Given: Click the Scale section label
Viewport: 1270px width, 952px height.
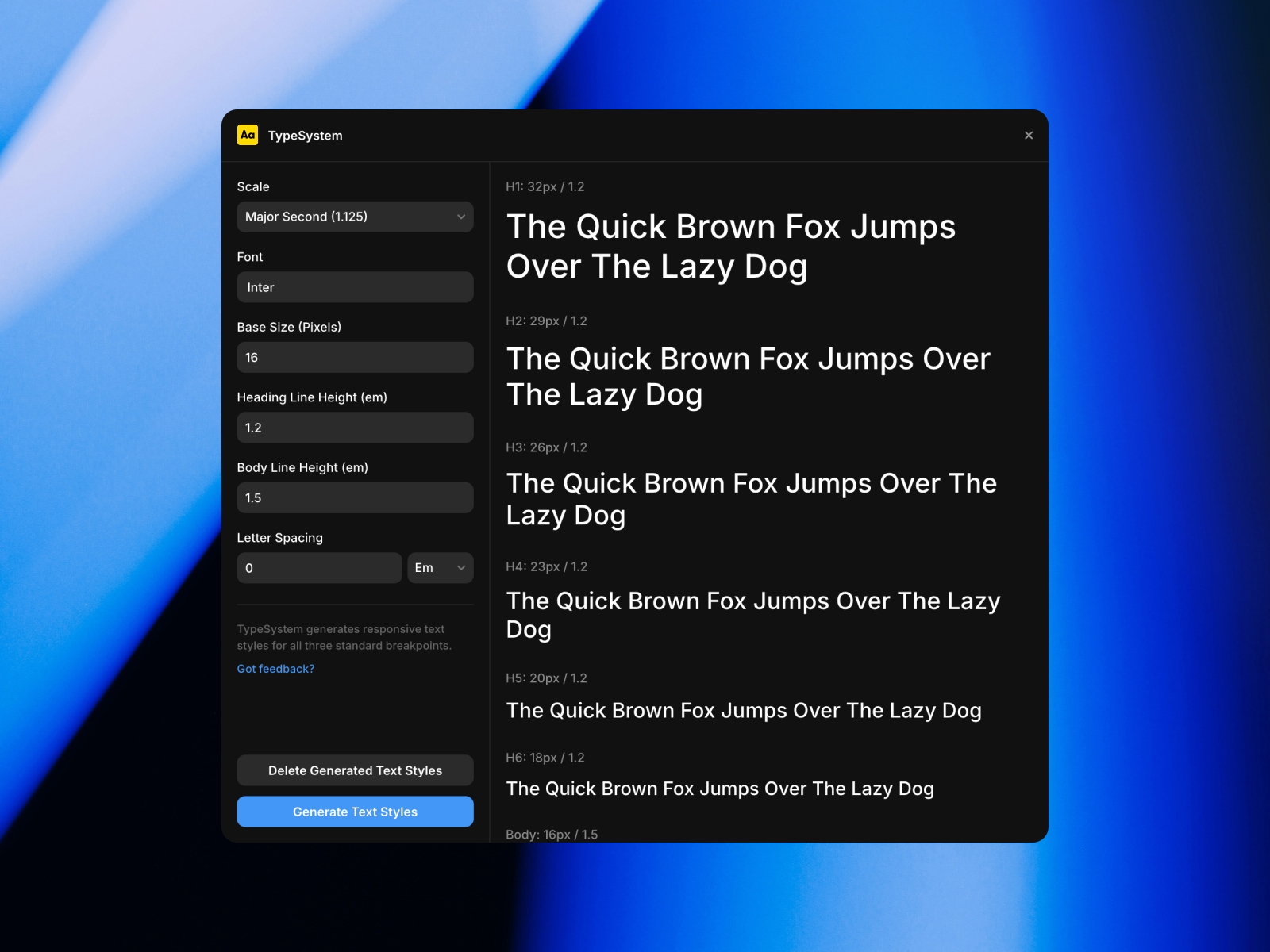Looking at the screenshot, I should 252,186.
